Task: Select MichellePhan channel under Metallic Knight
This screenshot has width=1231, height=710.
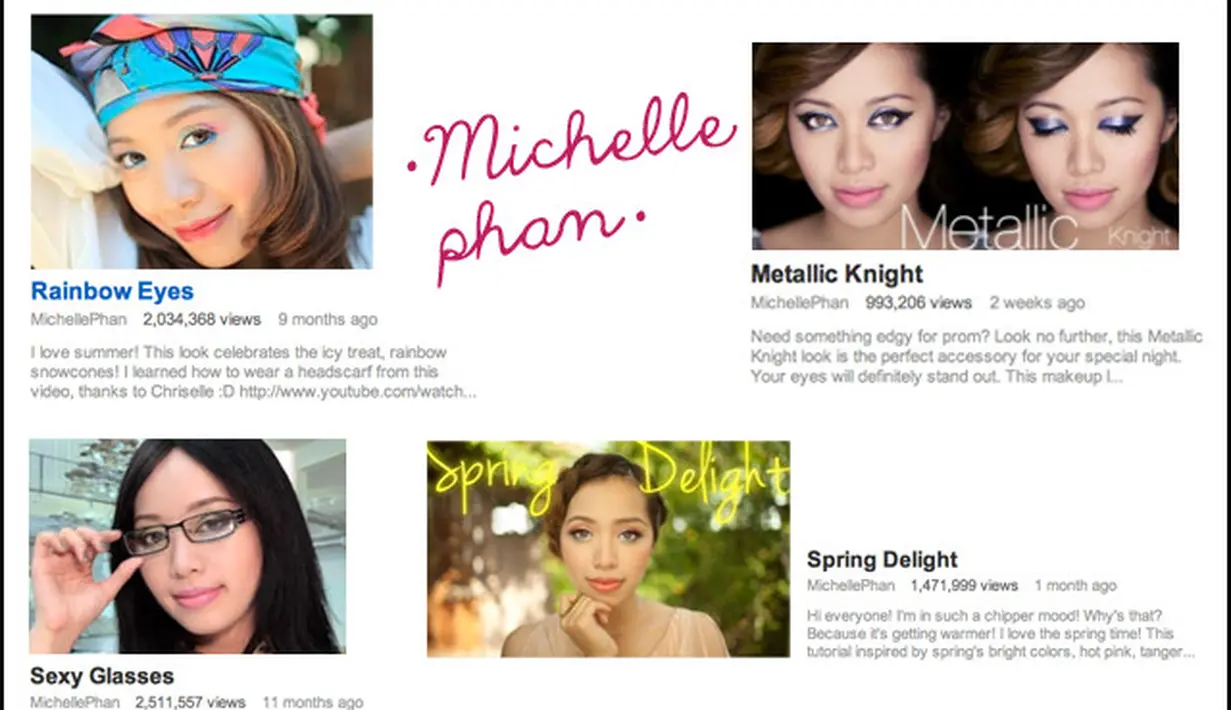Action: pos(799,302)
